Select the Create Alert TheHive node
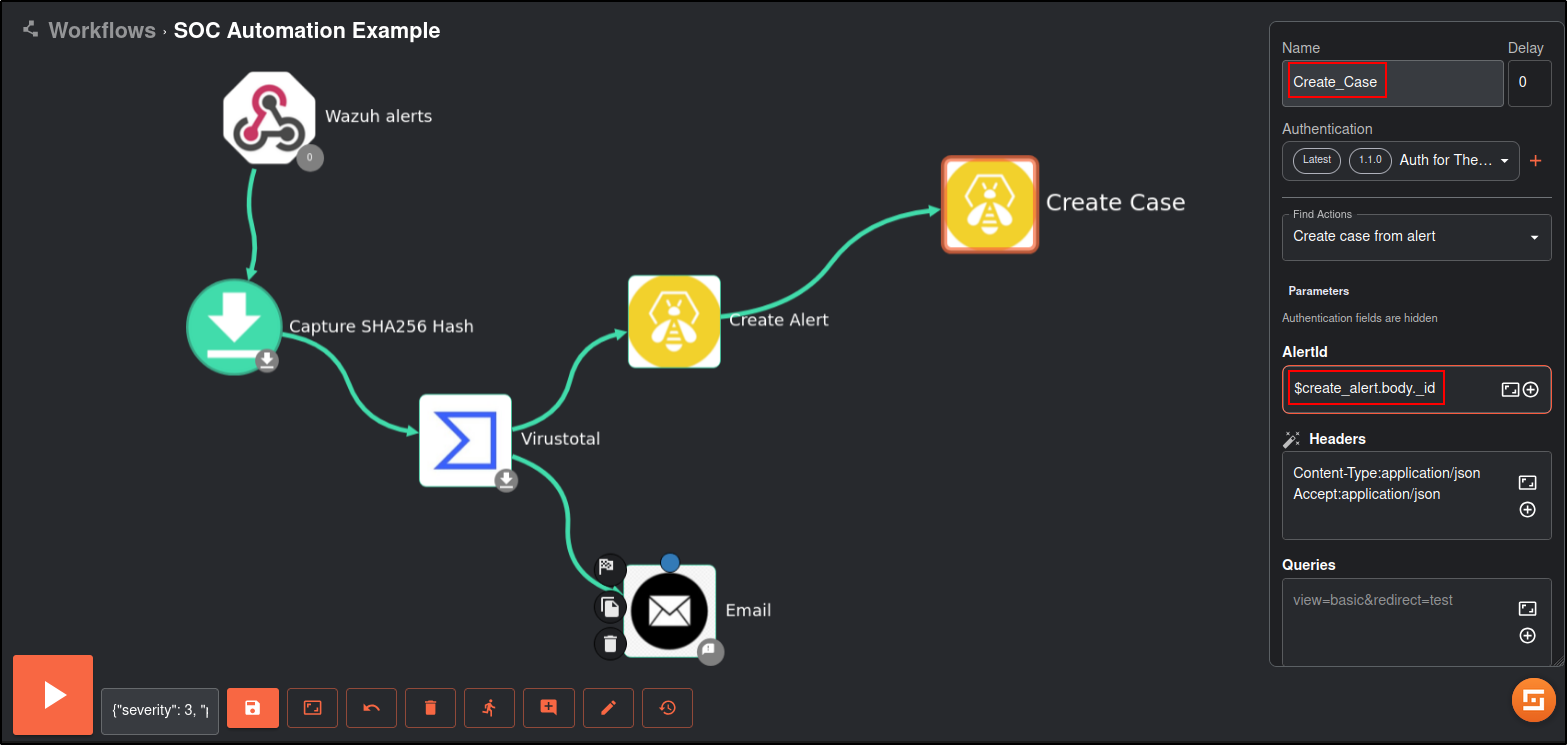The width and height of the screenshot is (1567, 745). tap(674, 321)
